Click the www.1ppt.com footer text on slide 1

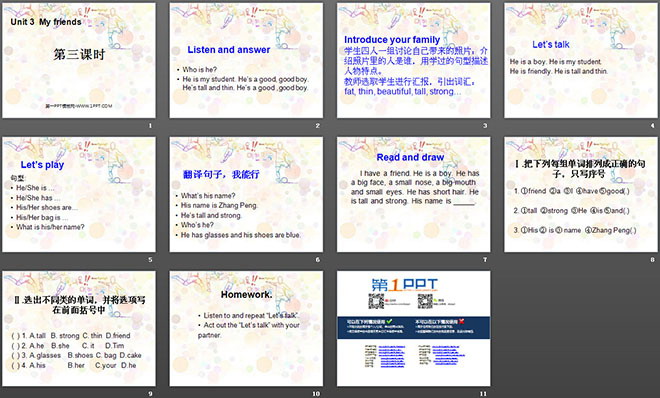click(x=79, y=106)
